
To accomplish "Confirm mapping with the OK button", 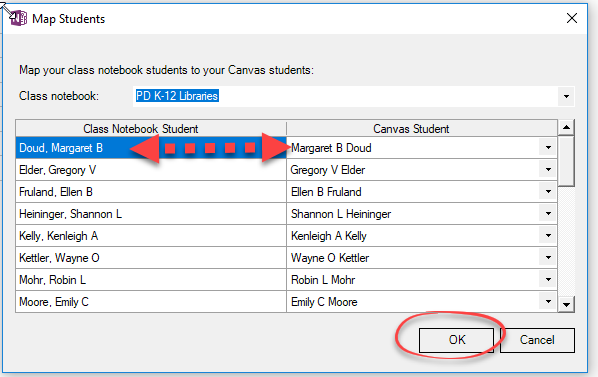I will point(457,340).
